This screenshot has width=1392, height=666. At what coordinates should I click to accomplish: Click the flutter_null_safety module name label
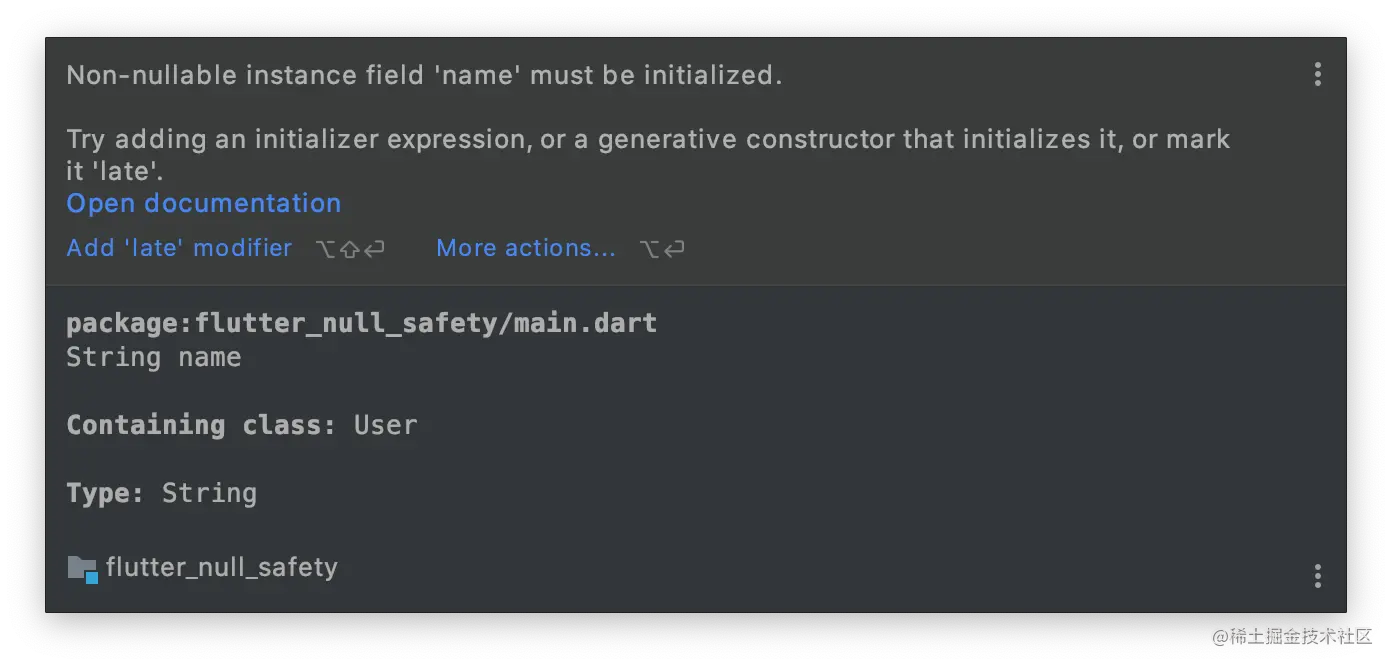pos(222,568)
